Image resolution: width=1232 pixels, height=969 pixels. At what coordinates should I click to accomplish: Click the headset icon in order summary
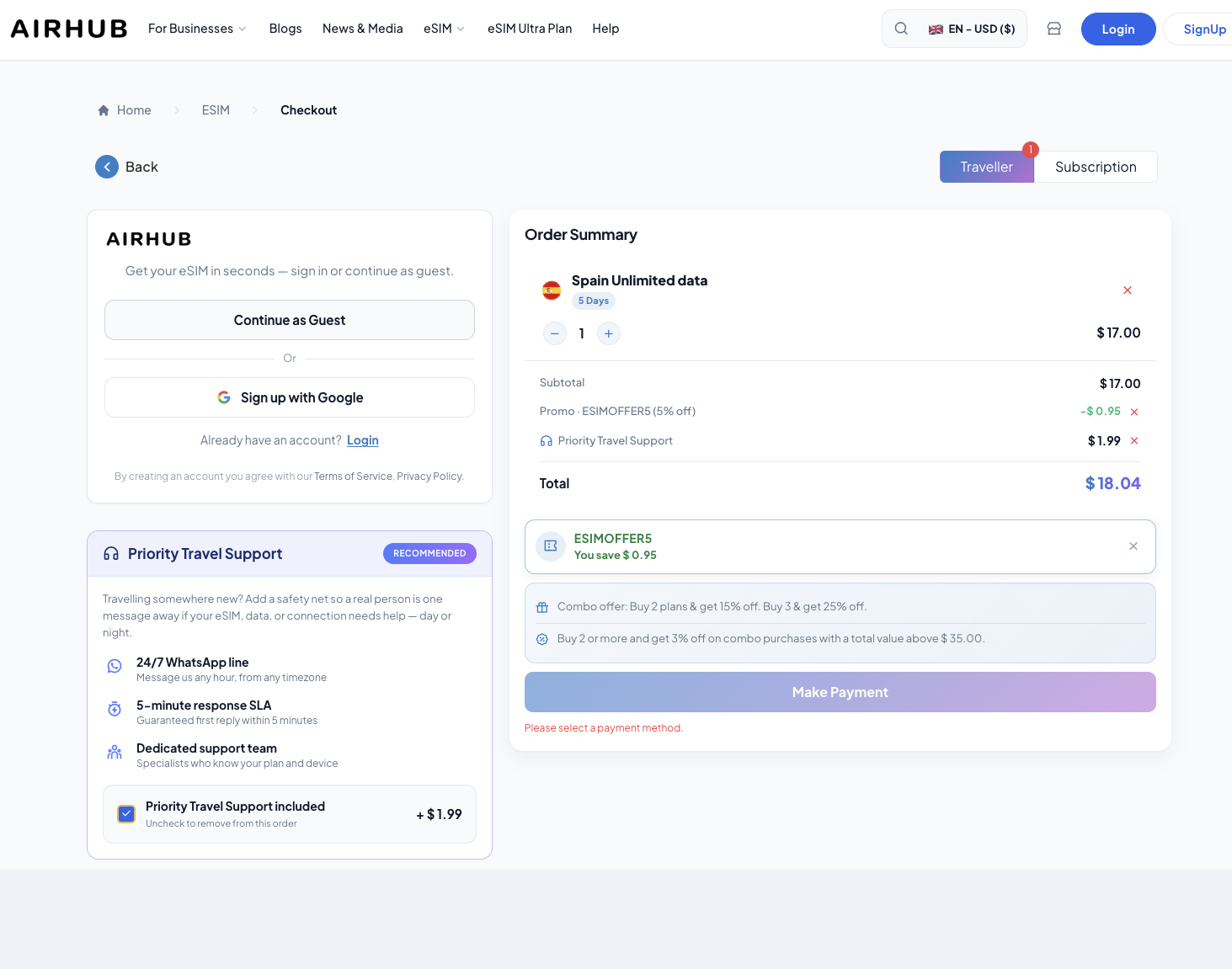click(547, 441)
